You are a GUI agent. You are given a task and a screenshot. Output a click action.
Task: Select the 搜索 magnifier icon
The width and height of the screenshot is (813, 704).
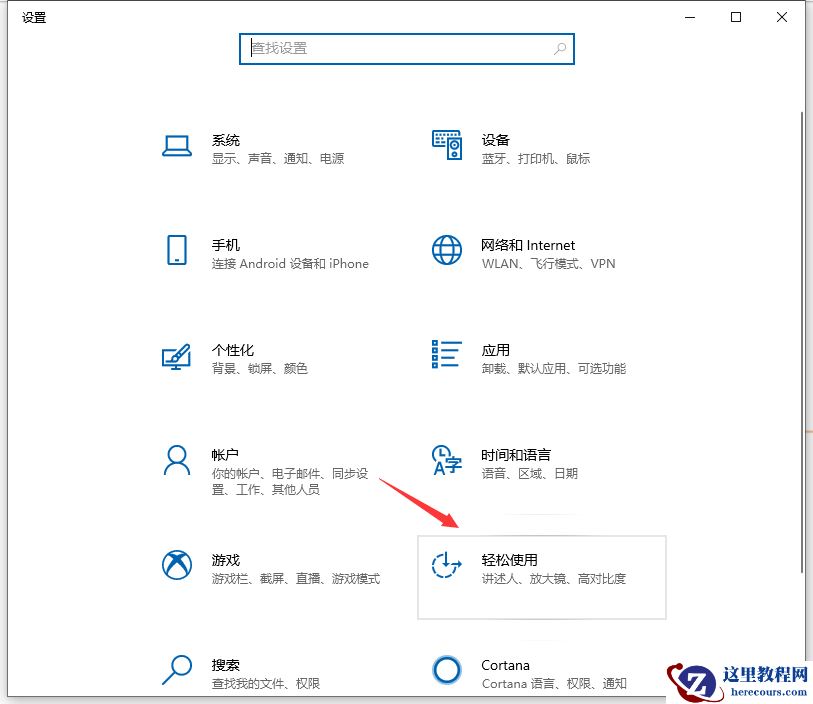click(x=177, y=670)
